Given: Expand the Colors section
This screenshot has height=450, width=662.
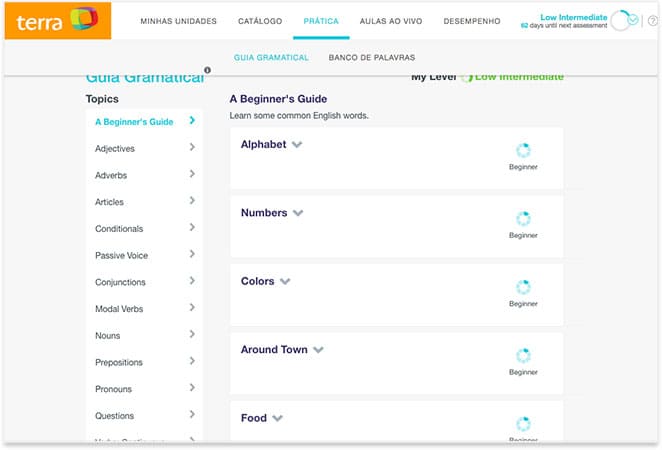Looking at the screenshot, I should point(285,282).
